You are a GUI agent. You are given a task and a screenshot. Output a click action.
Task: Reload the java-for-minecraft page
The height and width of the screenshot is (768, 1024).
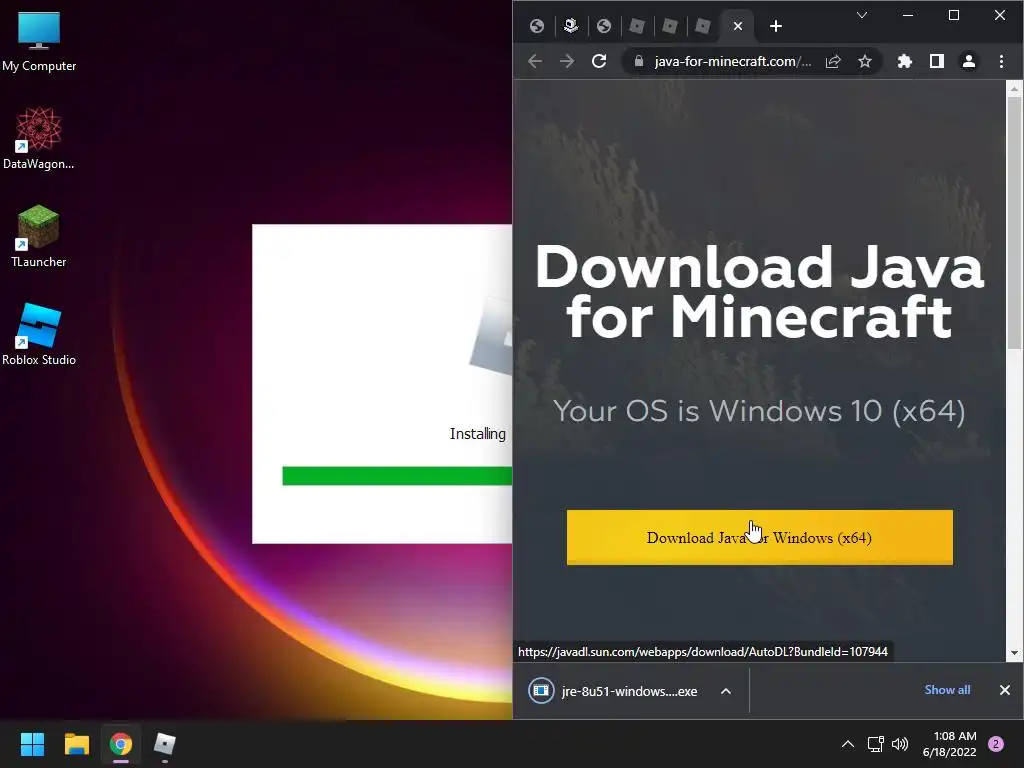[x=599, y=61]
